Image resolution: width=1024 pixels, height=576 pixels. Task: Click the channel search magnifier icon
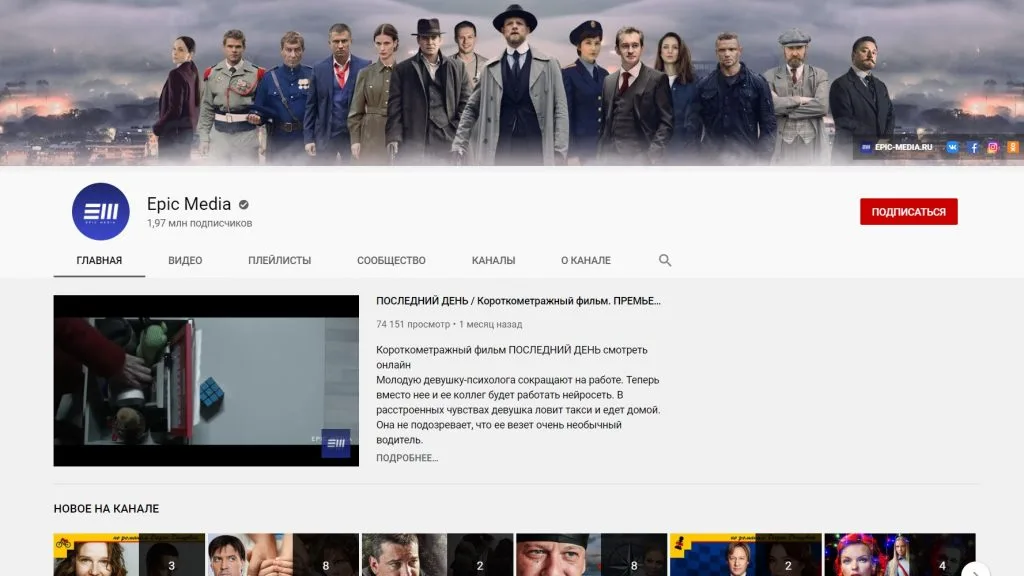coord(664,259)
